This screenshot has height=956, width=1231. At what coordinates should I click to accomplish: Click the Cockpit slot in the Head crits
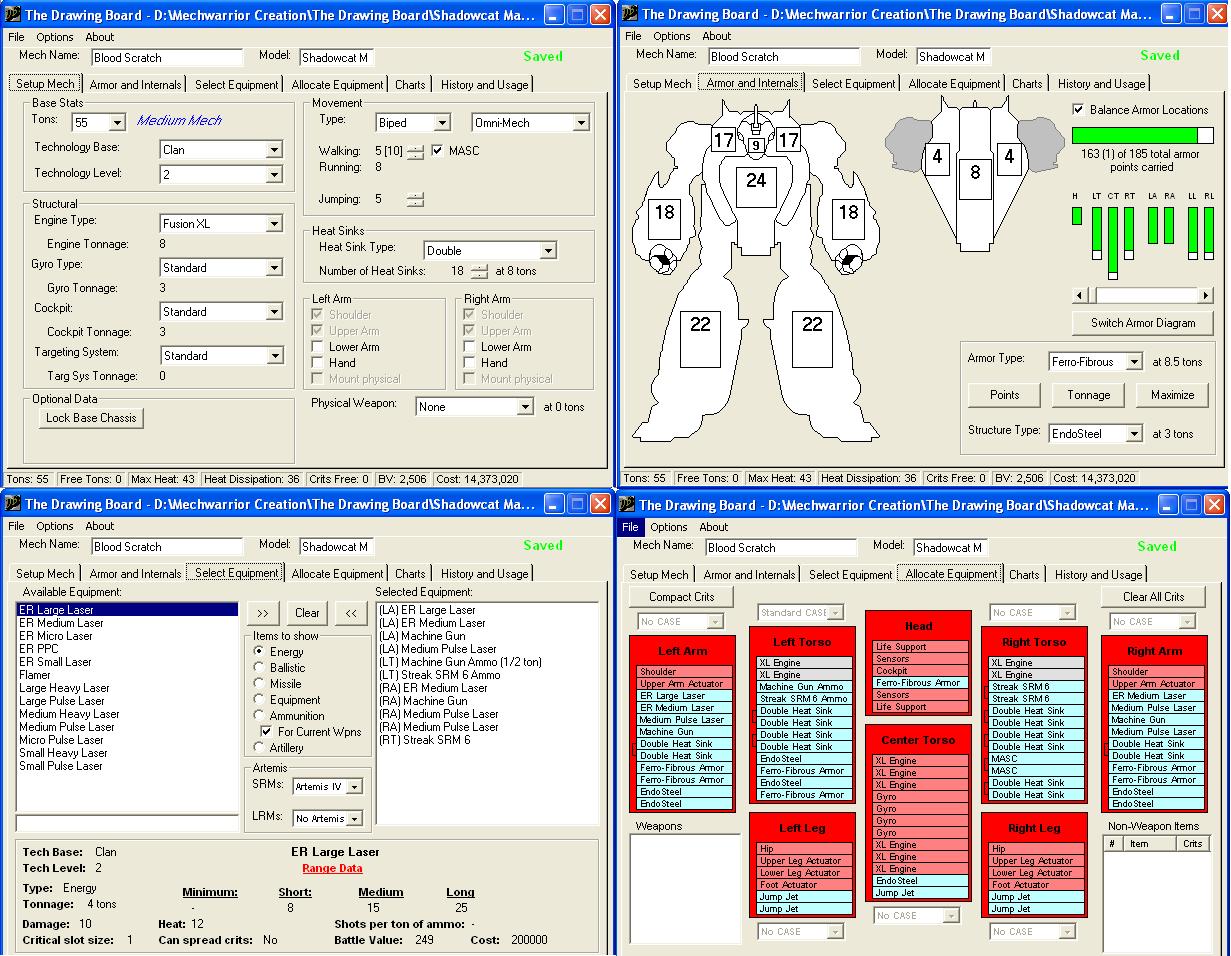coord(919,671)
